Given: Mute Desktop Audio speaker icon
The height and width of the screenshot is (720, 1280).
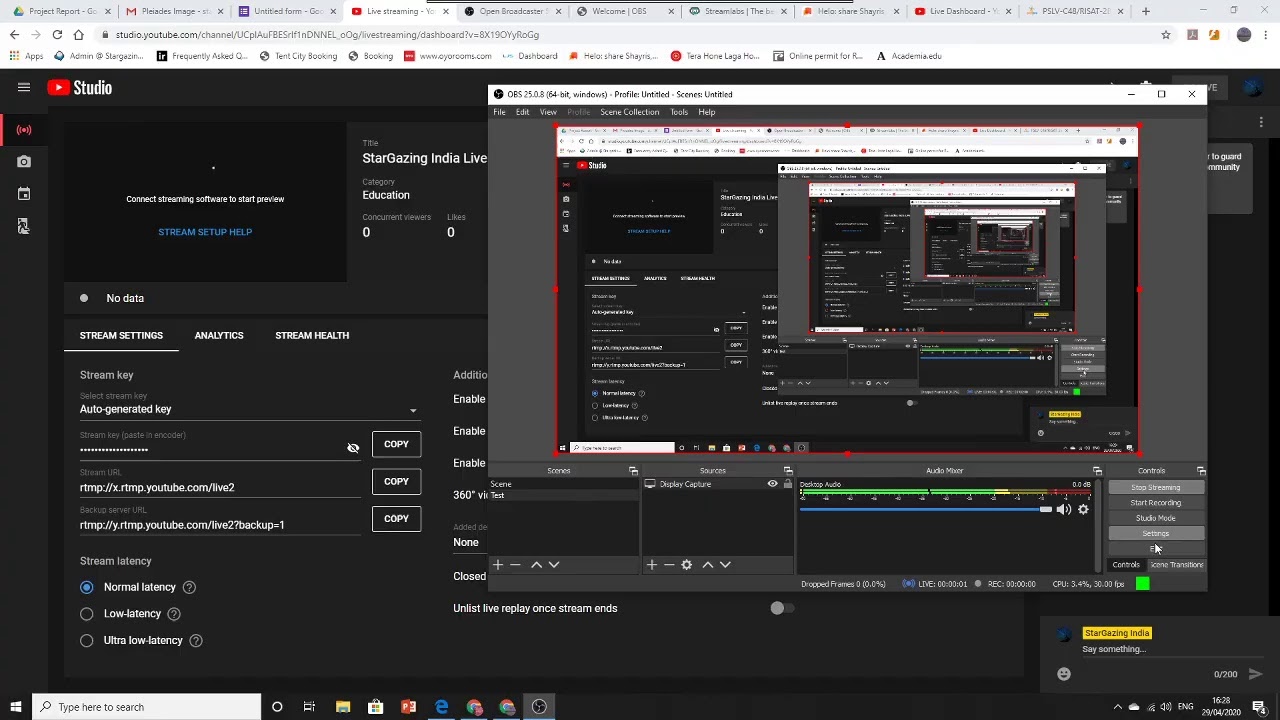Looking at the screenshot, I should point(1063,509).
